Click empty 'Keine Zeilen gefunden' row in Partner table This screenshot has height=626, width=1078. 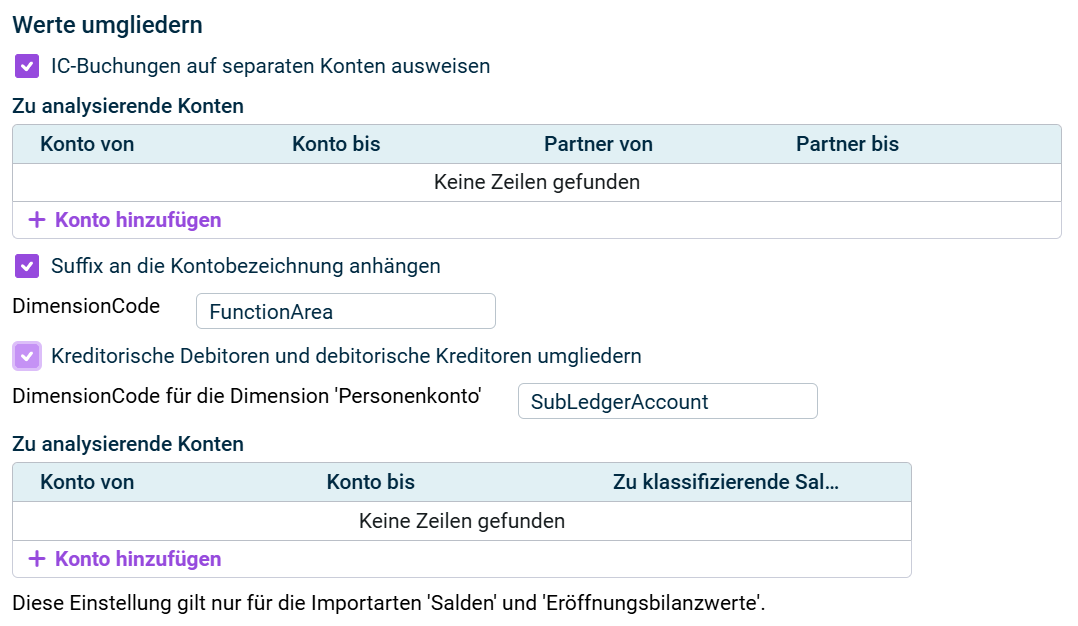click(536, 183)
